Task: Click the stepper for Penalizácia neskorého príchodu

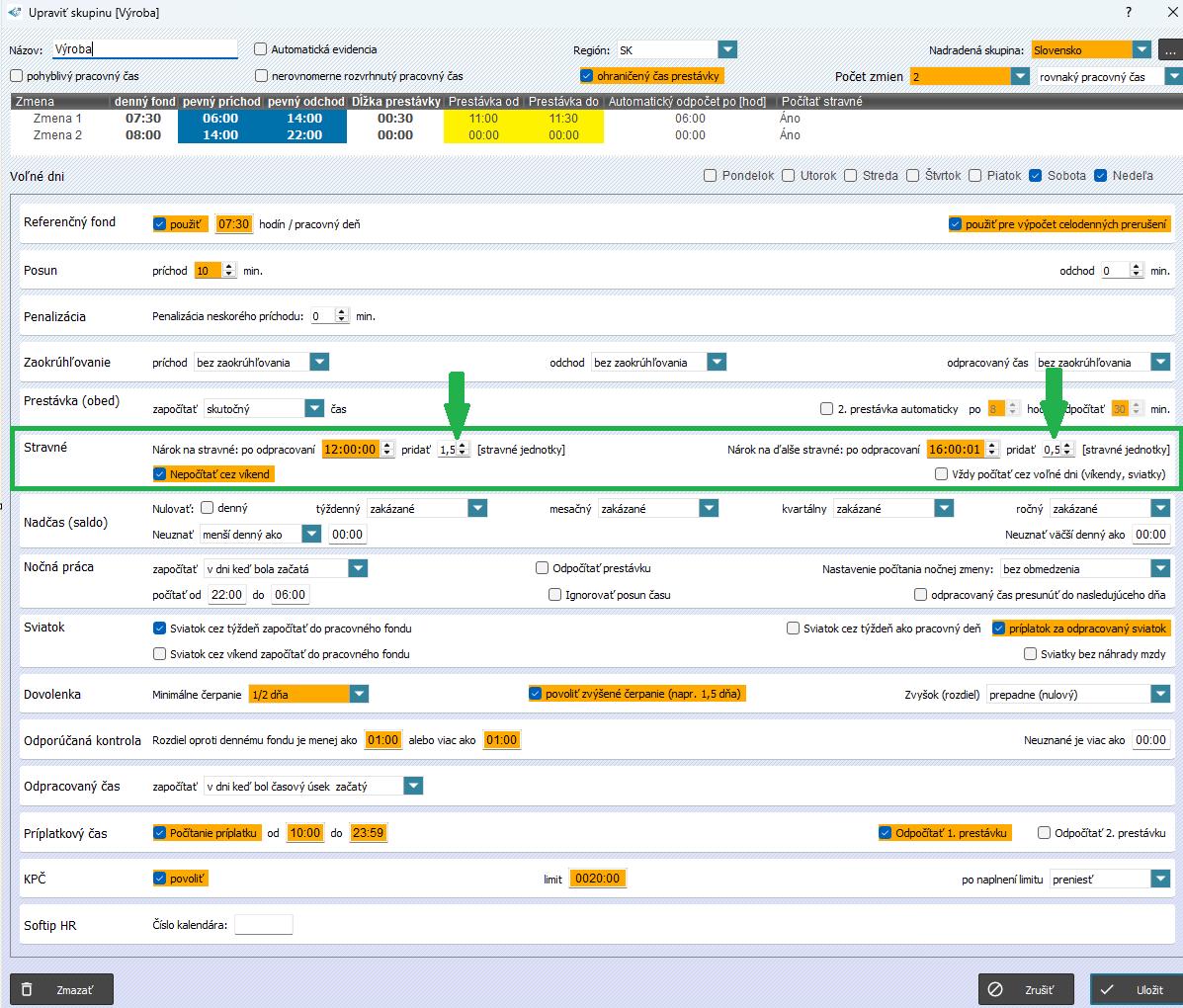Action: tap(342, 316)
